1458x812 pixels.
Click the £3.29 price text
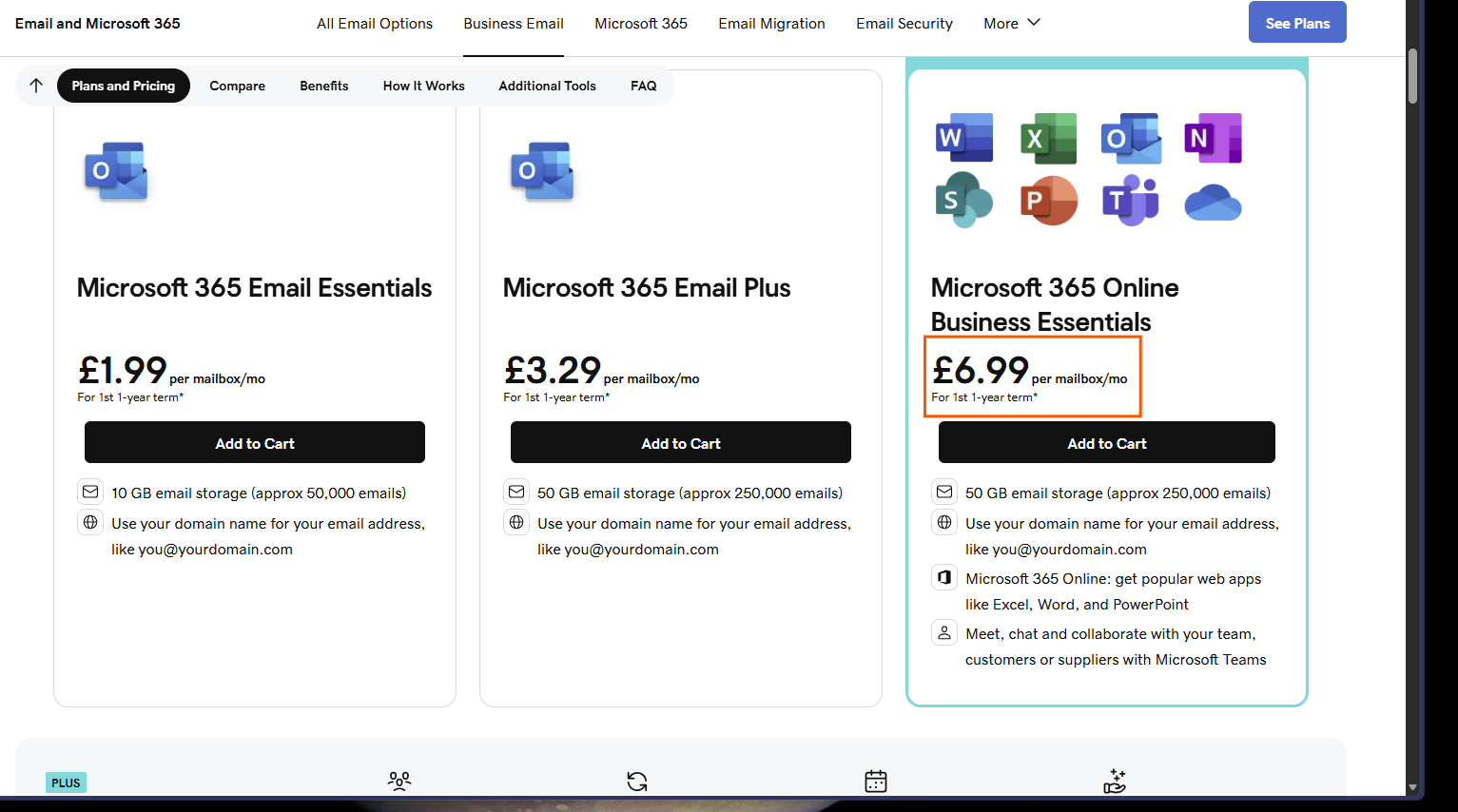coord(553,369)
